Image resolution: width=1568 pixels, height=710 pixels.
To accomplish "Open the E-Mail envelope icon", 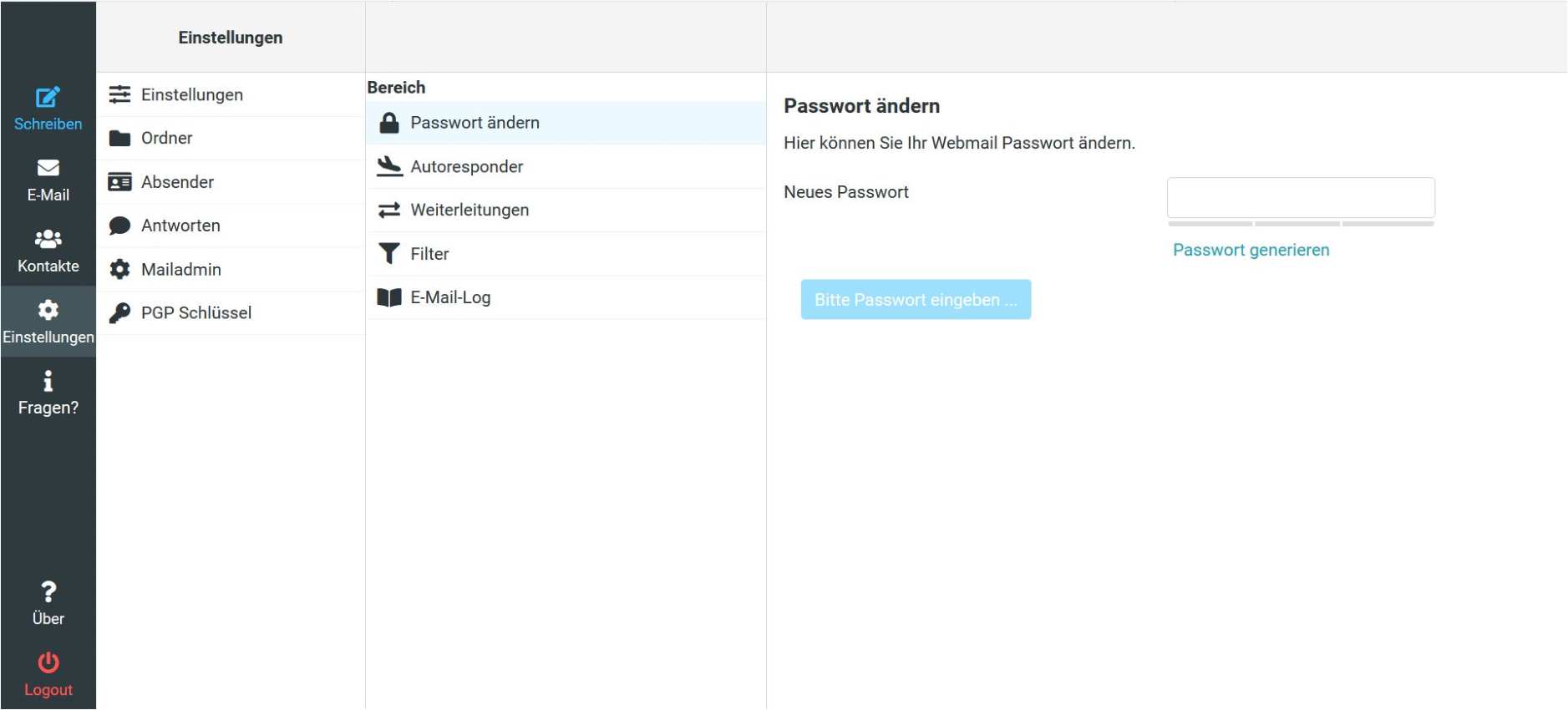I will point(48,168).
